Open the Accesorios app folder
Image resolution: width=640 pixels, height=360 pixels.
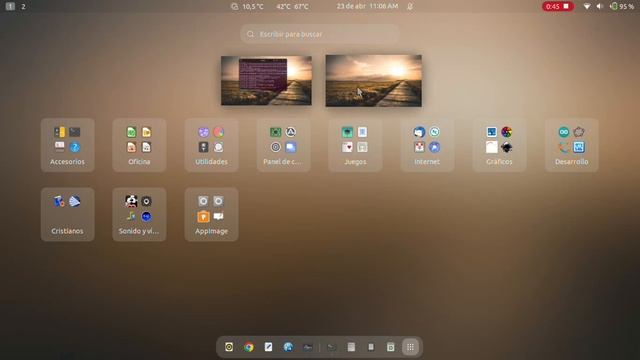[67, 145]
